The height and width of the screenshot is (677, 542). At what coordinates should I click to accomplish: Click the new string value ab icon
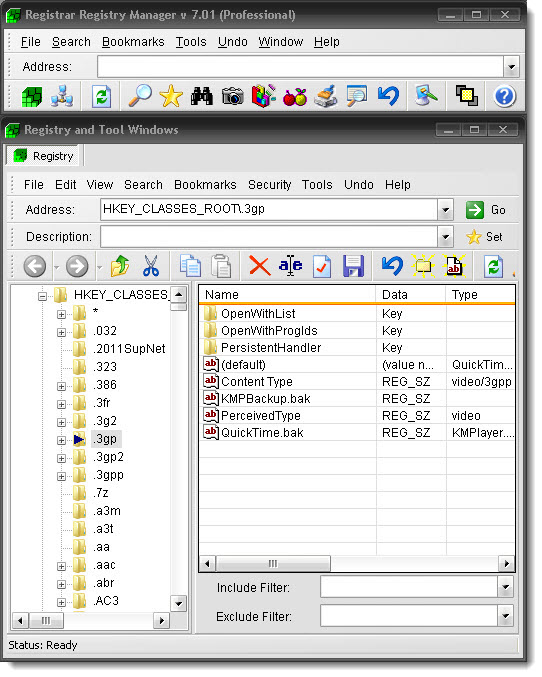tap(454, 266)
